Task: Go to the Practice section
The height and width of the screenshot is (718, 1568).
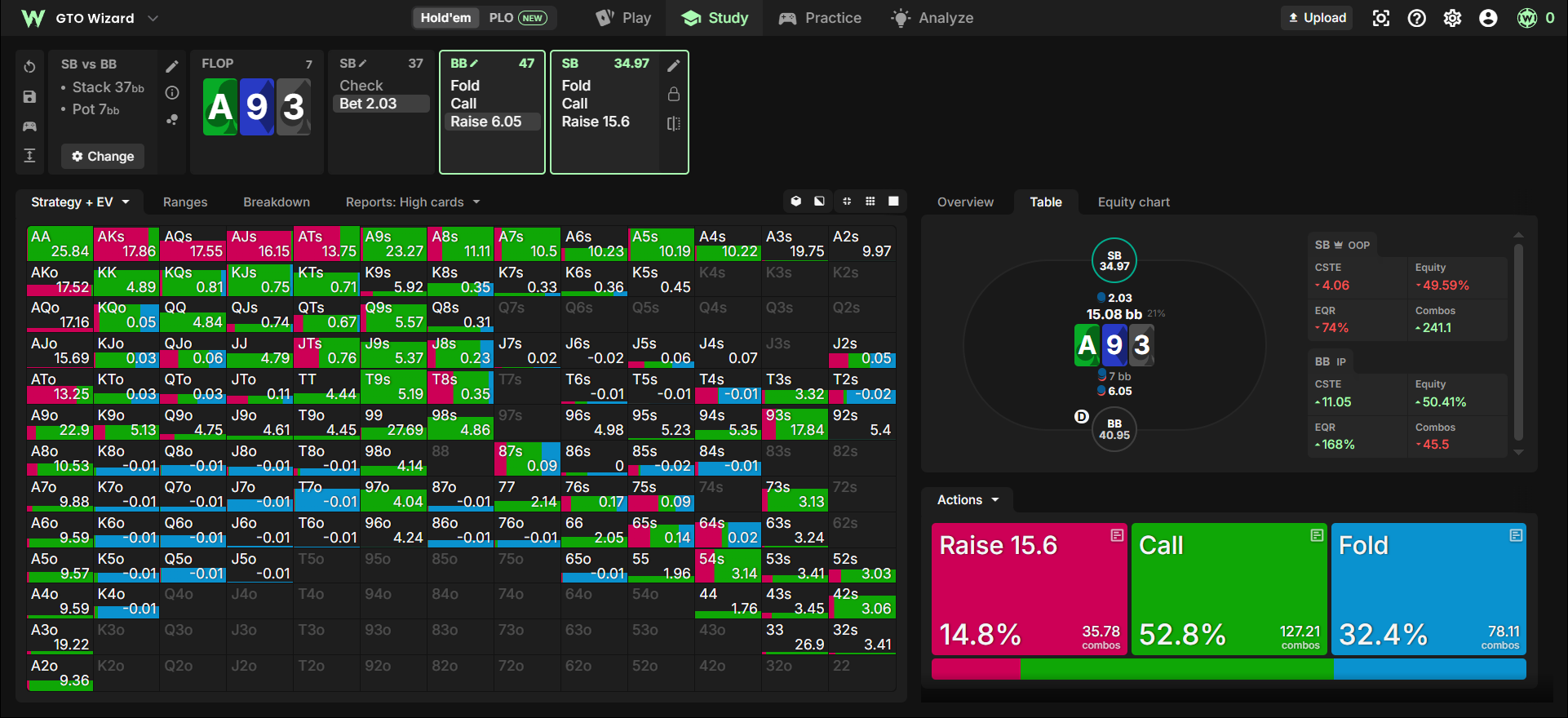Action: point(820,18)
